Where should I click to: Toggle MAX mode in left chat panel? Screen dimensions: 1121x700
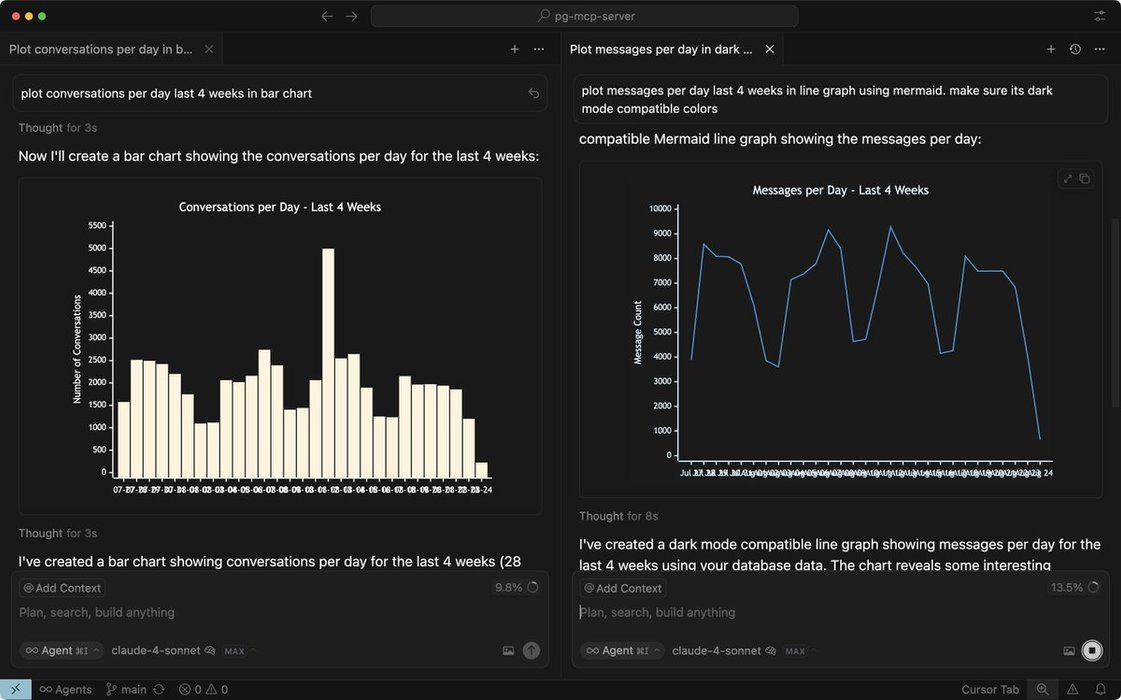point(234,651)
